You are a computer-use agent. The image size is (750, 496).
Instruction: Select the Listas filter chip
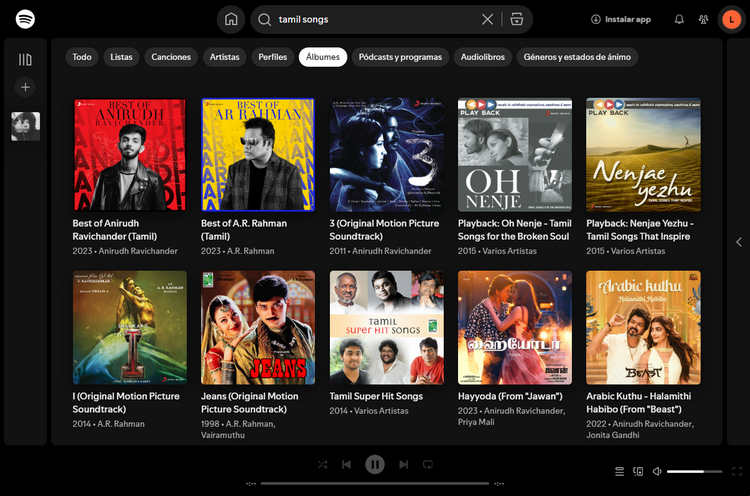pyautogui.click(x=121, y=57)
